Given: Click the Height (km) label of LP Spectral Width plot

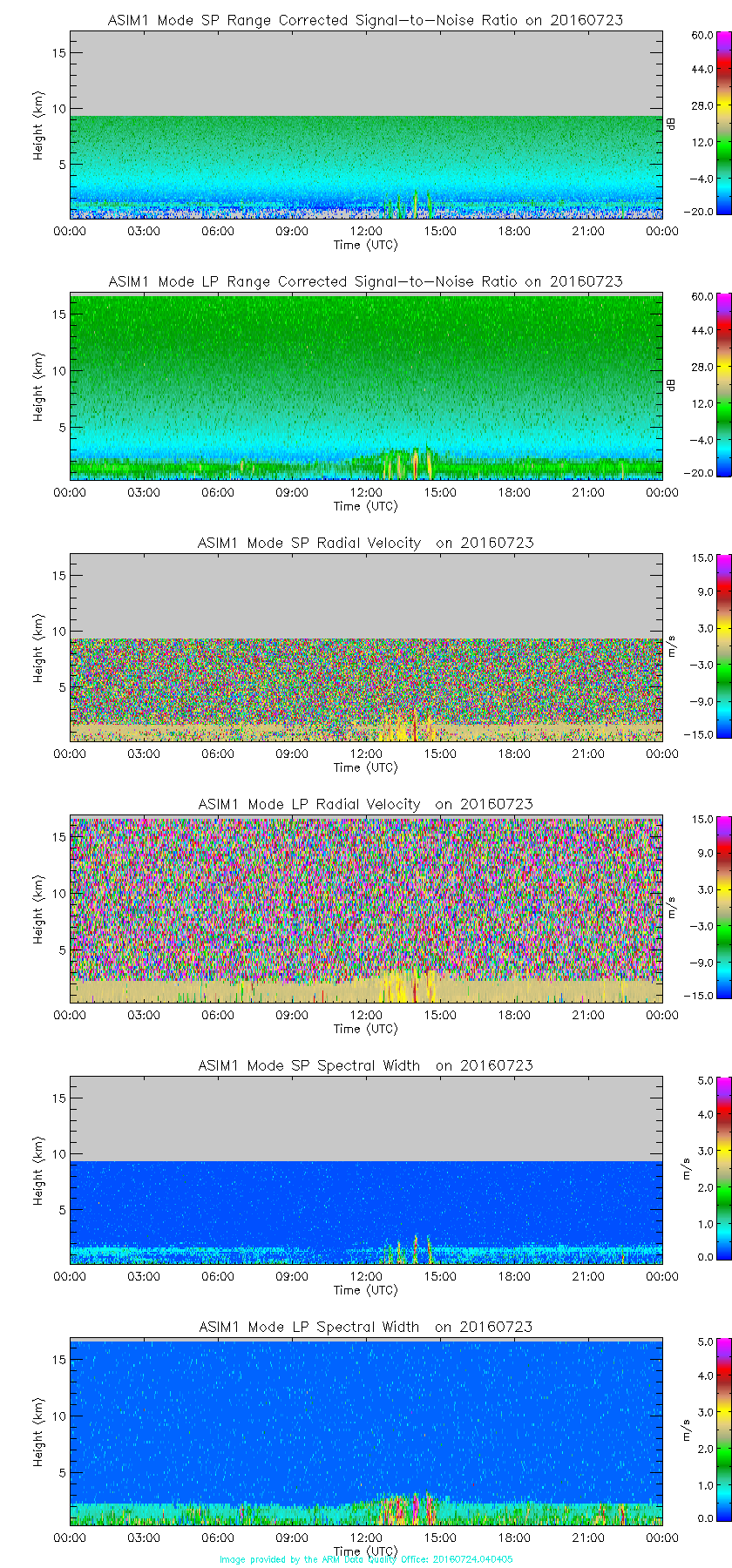Looking at the screenshot, I should [38, 1433].
